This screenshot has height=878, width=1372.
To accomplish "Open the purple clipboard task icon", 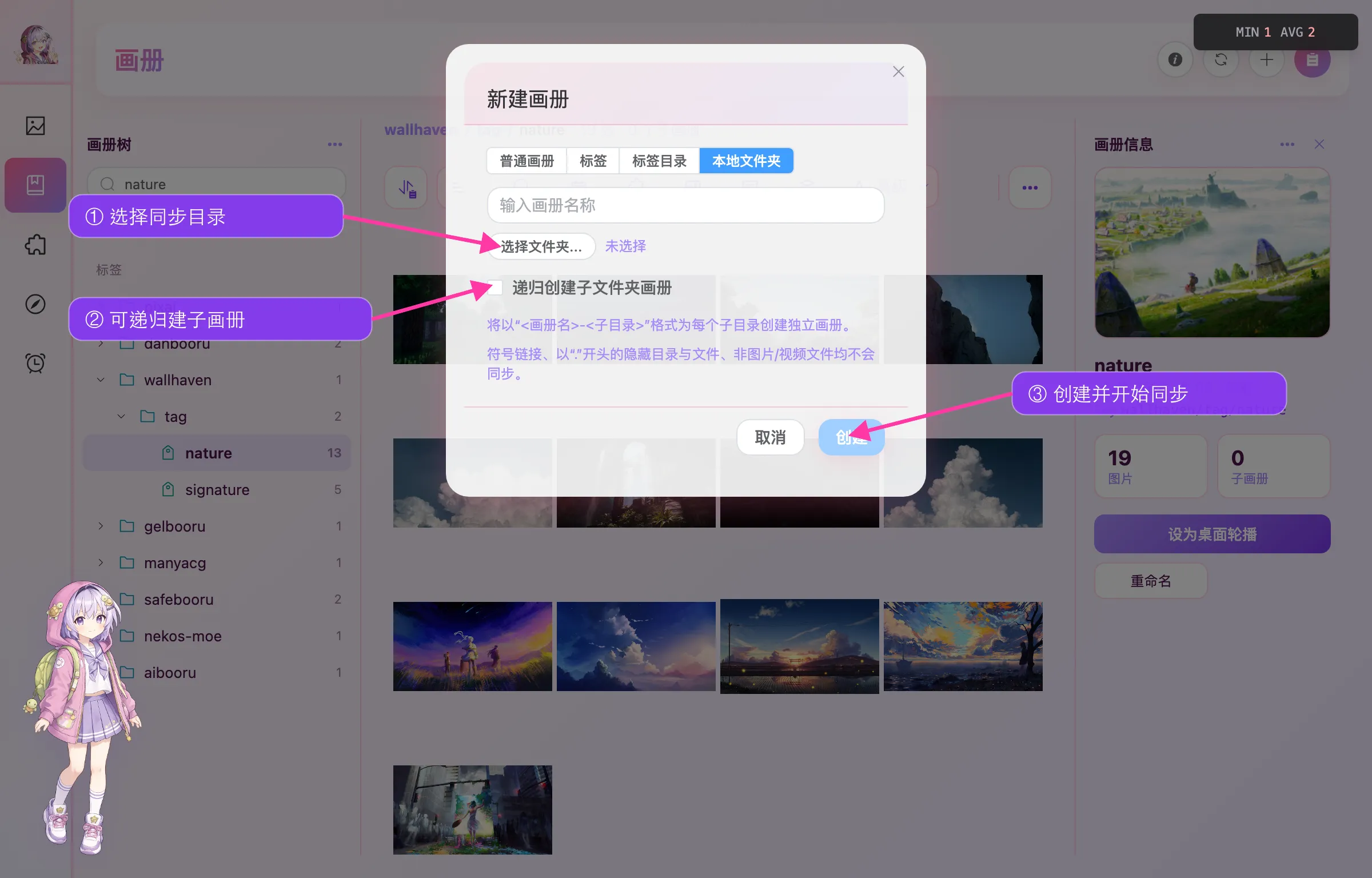I will pyautogui.click(x=1313, y=61).
